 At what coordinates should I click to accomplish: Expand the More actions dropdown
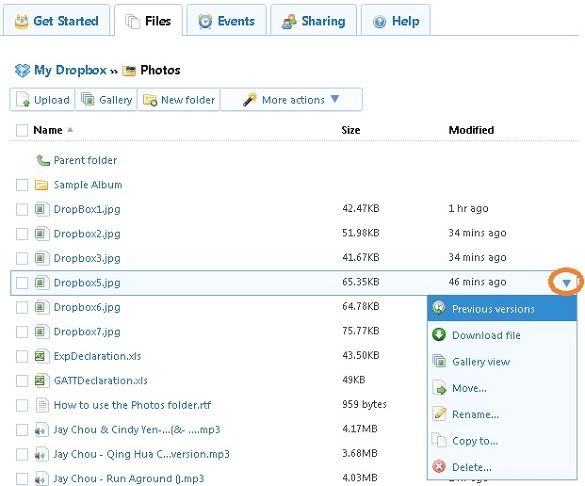(291, 100)
